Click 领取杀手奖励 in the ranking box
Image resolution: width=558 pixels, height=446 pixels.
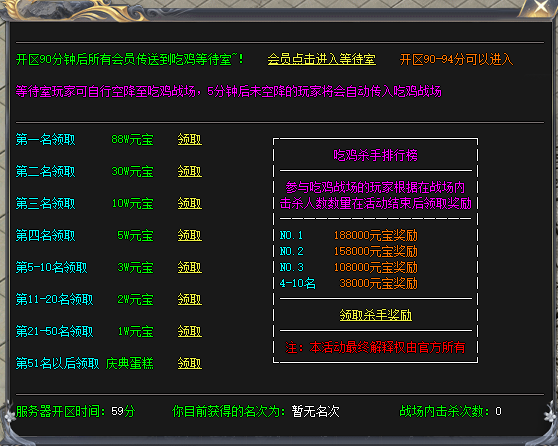tap(375, 315)
